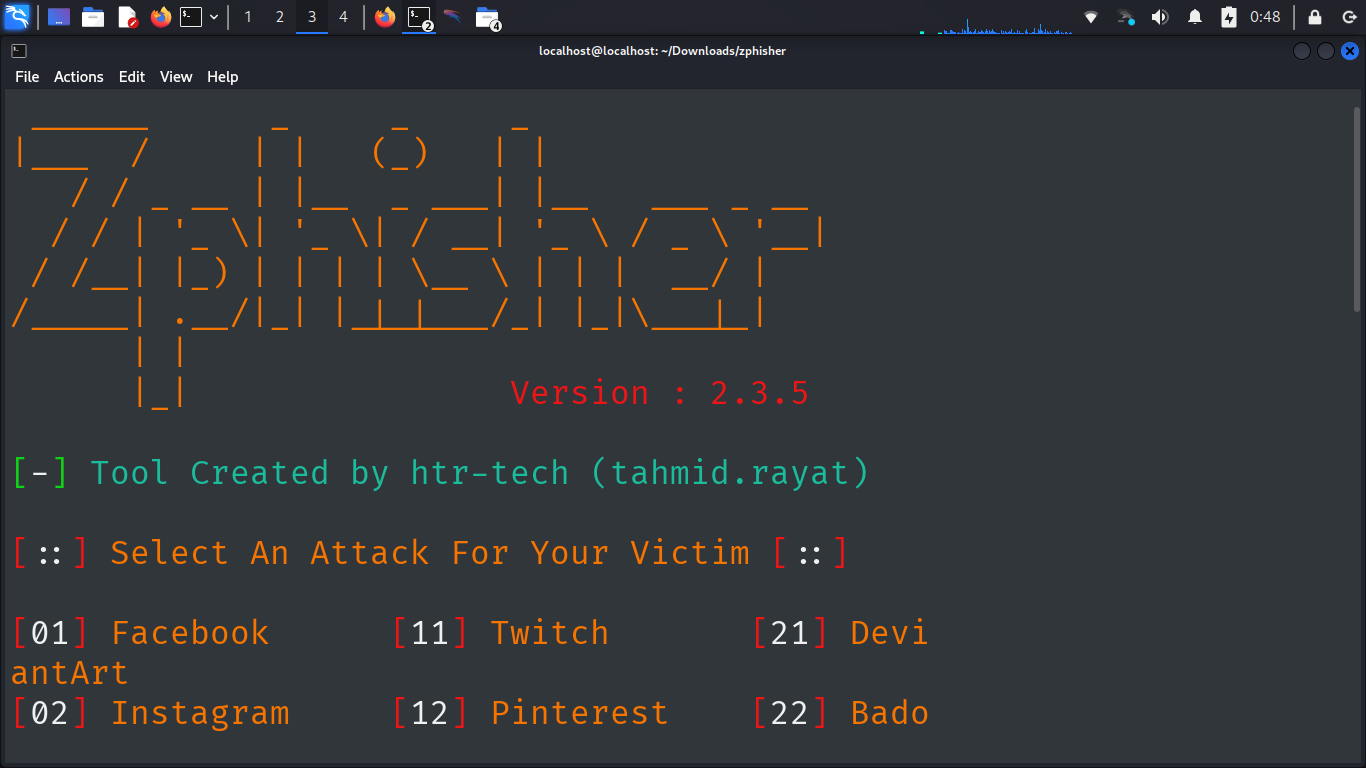Open the Edit menu
Image resolution: width=1366 pixels, height=768 pixels.
pyautogui.click(x=132, y=77)
